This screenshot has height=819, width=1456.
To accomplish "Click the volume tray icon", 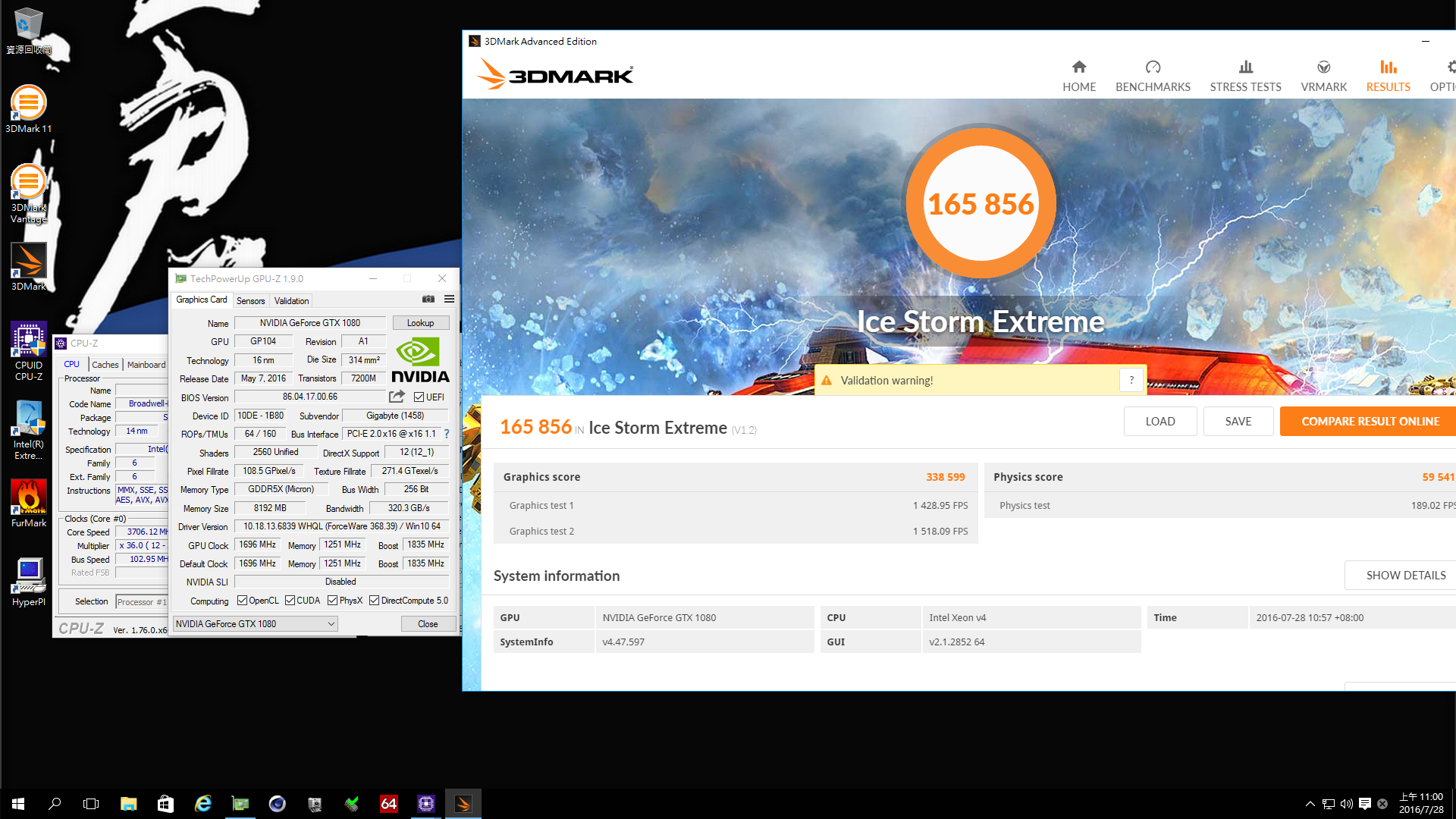I will click(1347, 804).
